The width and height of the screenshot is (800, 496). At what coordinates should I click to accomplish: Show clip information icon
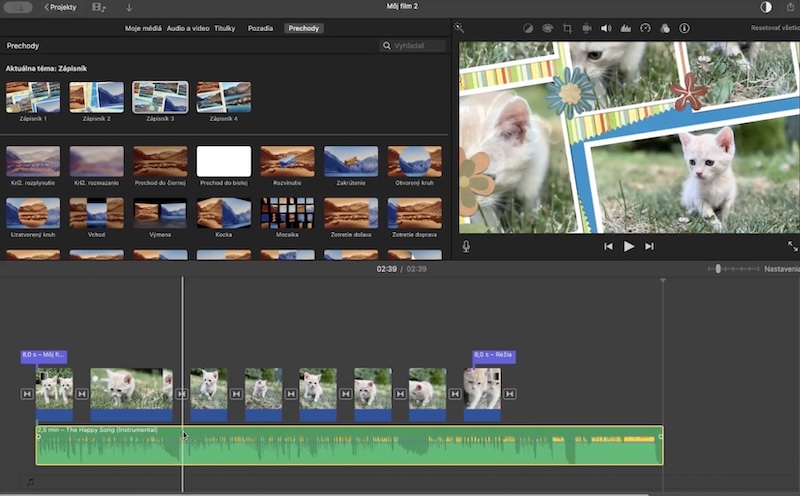[684, 29]
